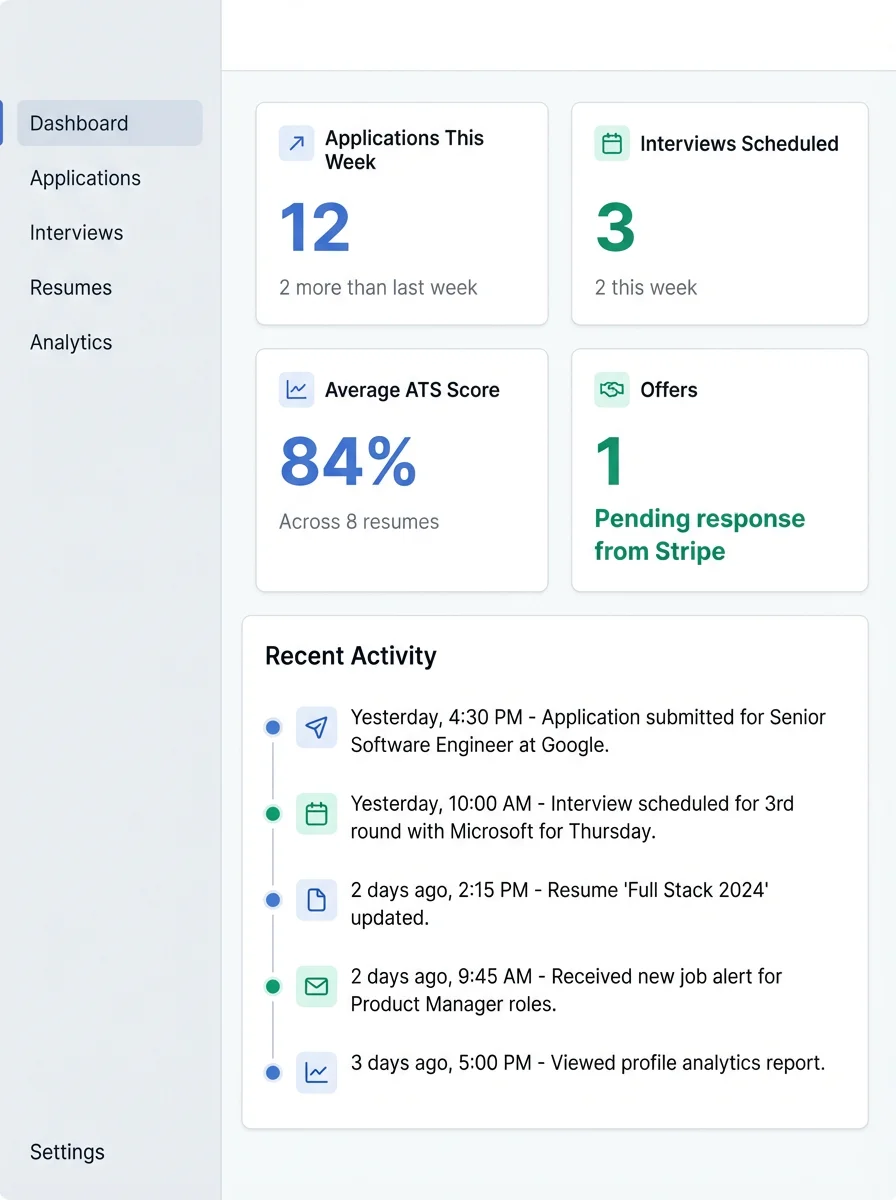Open the Product Manager job alert activity
Screen dimensions: 896x1200
point(566,990)
